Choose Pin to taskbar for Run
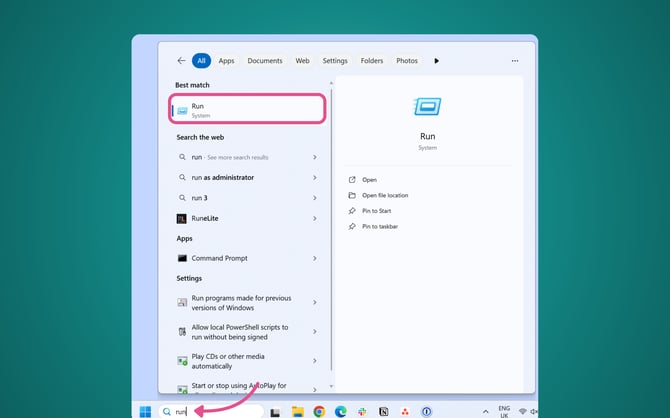 379,227
